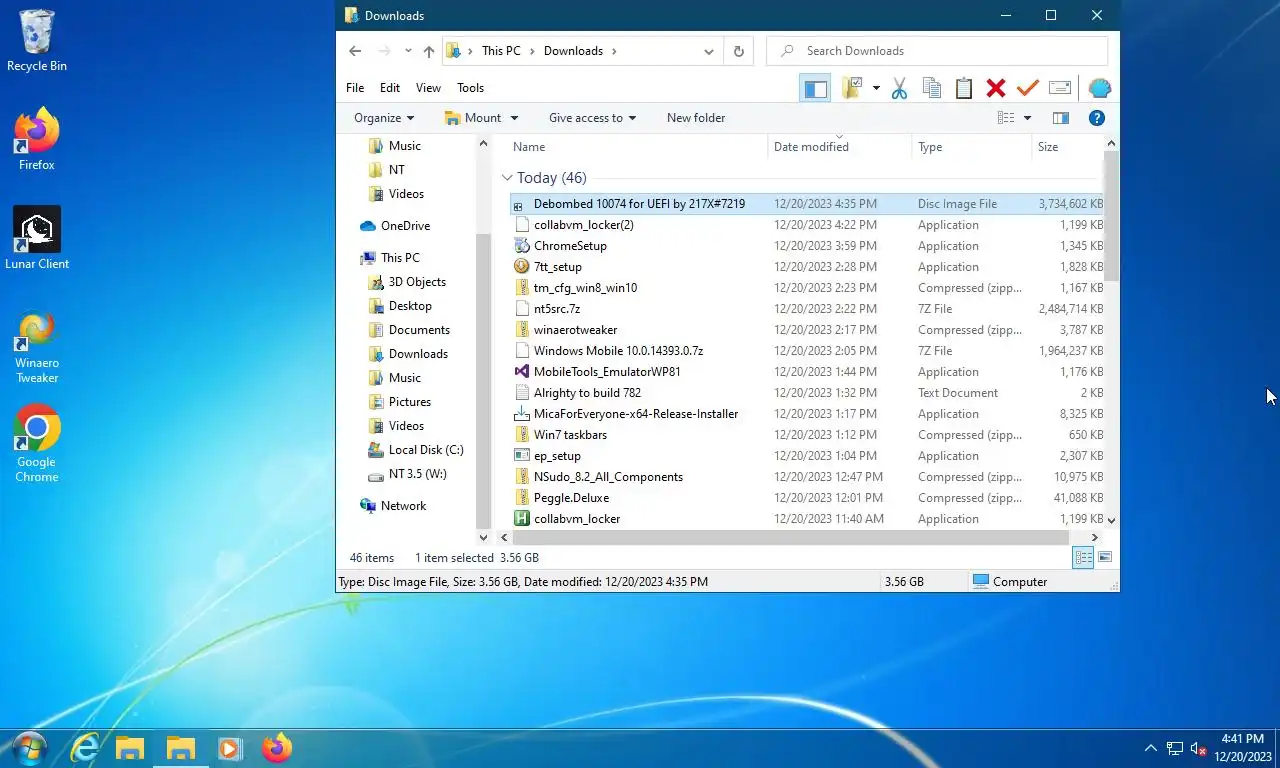Go up one folder level arrow
Viewport: 1280px width, 768px height.
[429, 51]
